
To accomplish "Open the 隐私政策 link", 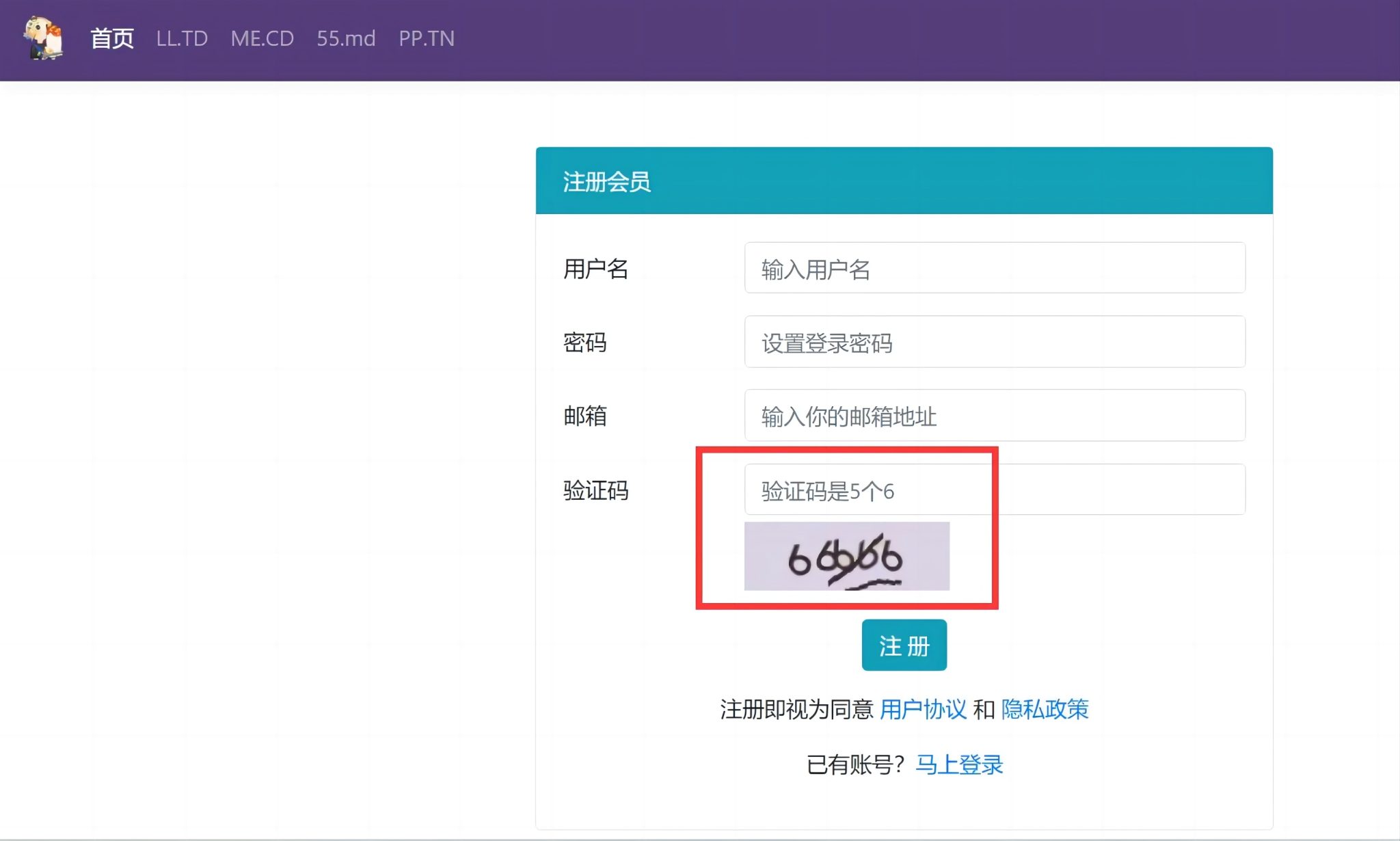I will click(1045, 710).
